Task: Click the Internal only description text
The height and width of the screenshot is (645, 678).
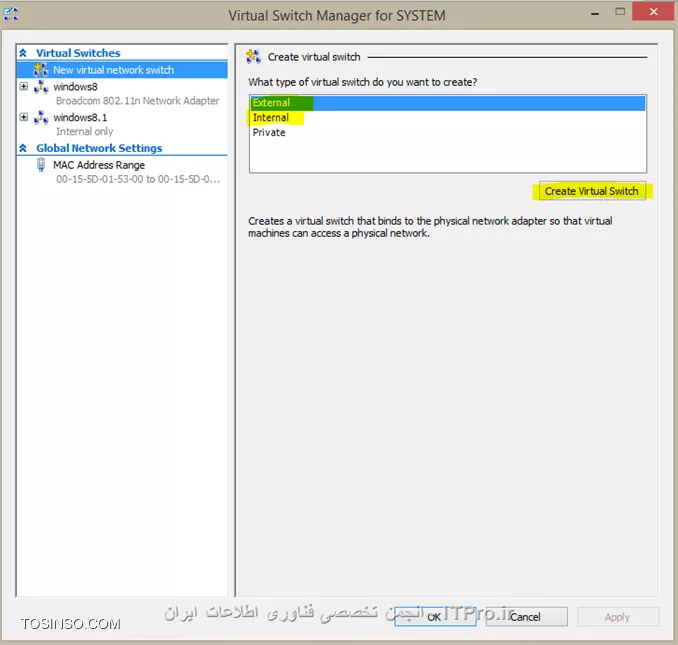Action: pyautogui.click(x=84, y=131)
